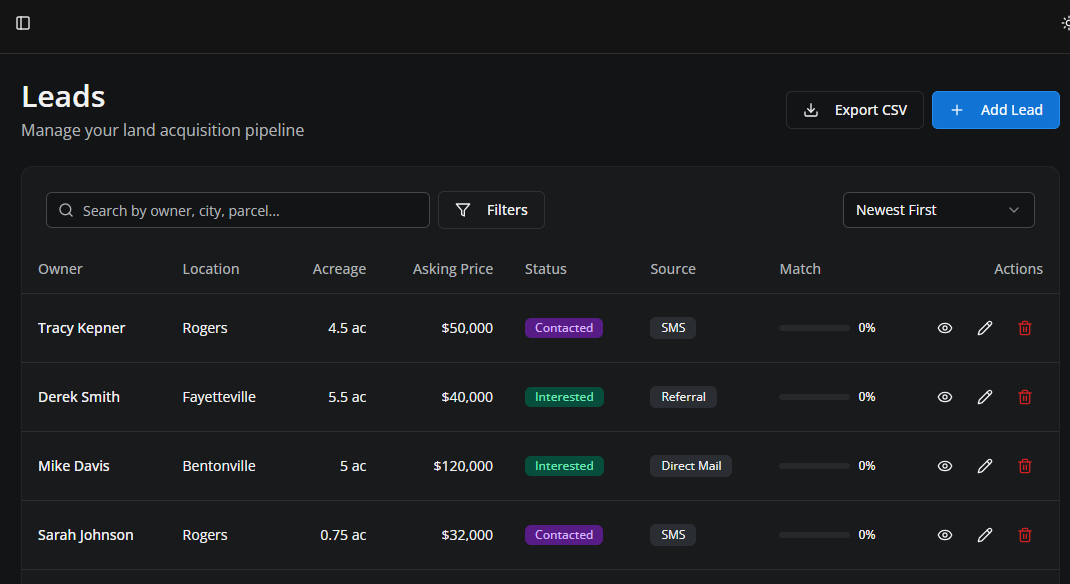Click the plus icon on Add Lead
Image resolution: width=1070 pixels, height=584 pixels.
(956, 110)
